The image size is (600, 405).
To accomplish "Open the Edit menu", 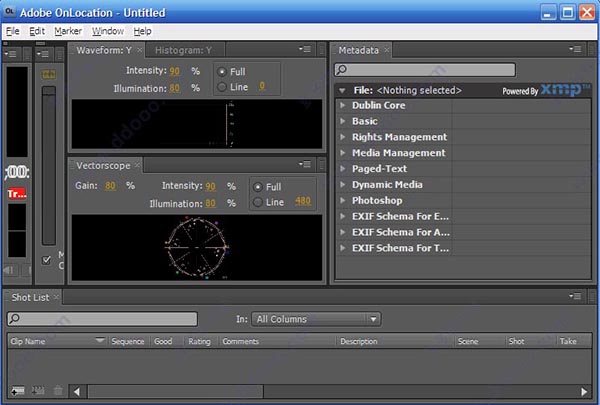I will 37,31.
